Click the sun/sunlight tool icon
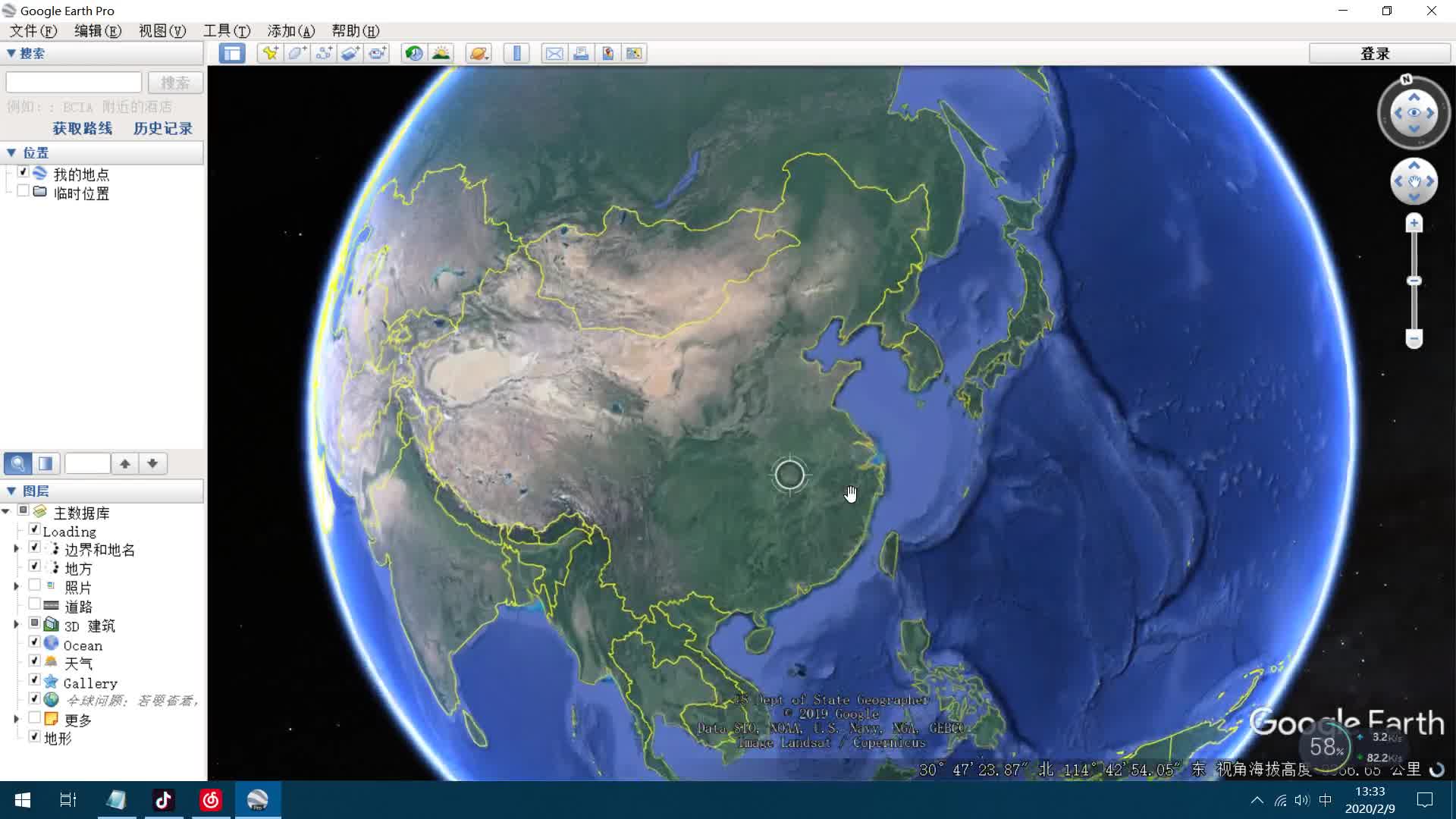The image size is (1456, 819). (x=443, y=53)
